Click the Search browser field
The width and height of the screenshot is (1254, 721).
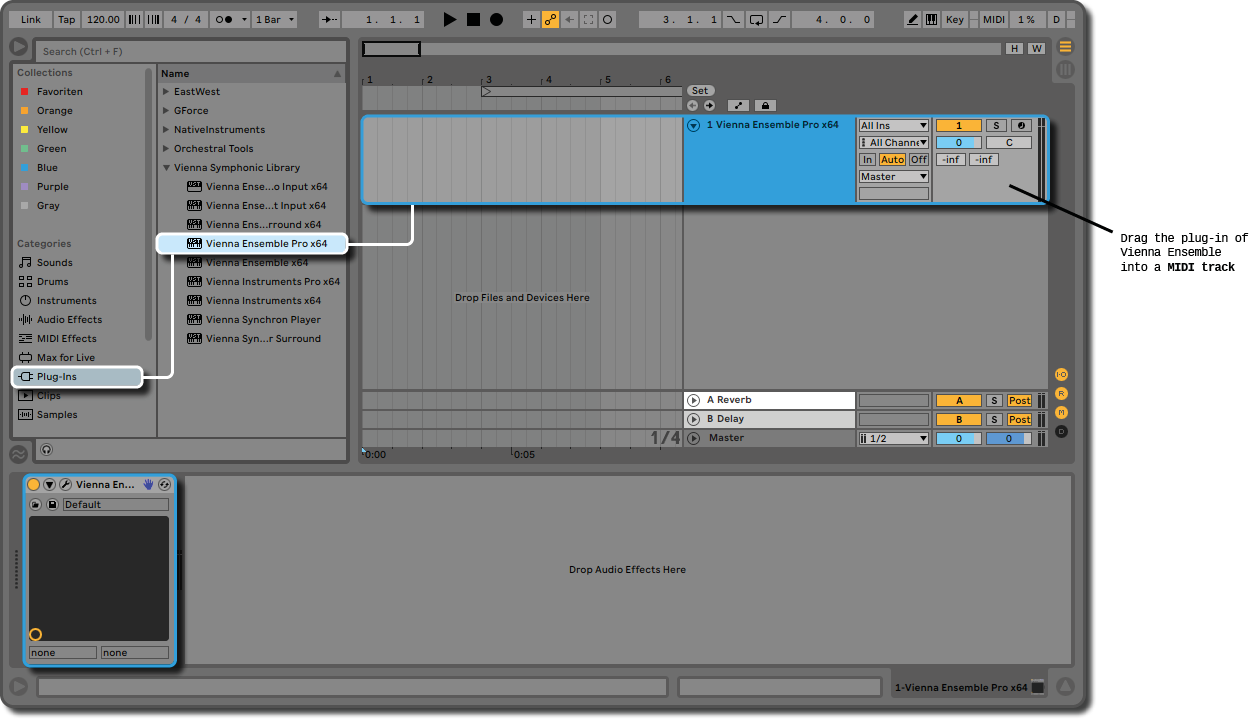tap(190, 51)
